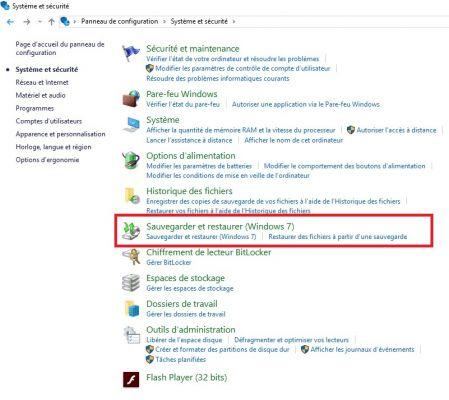The height and width of the screenshot is (400, 449).
Task: Select Horloge, langue et région in the sidebar
Action: (53, 147)
